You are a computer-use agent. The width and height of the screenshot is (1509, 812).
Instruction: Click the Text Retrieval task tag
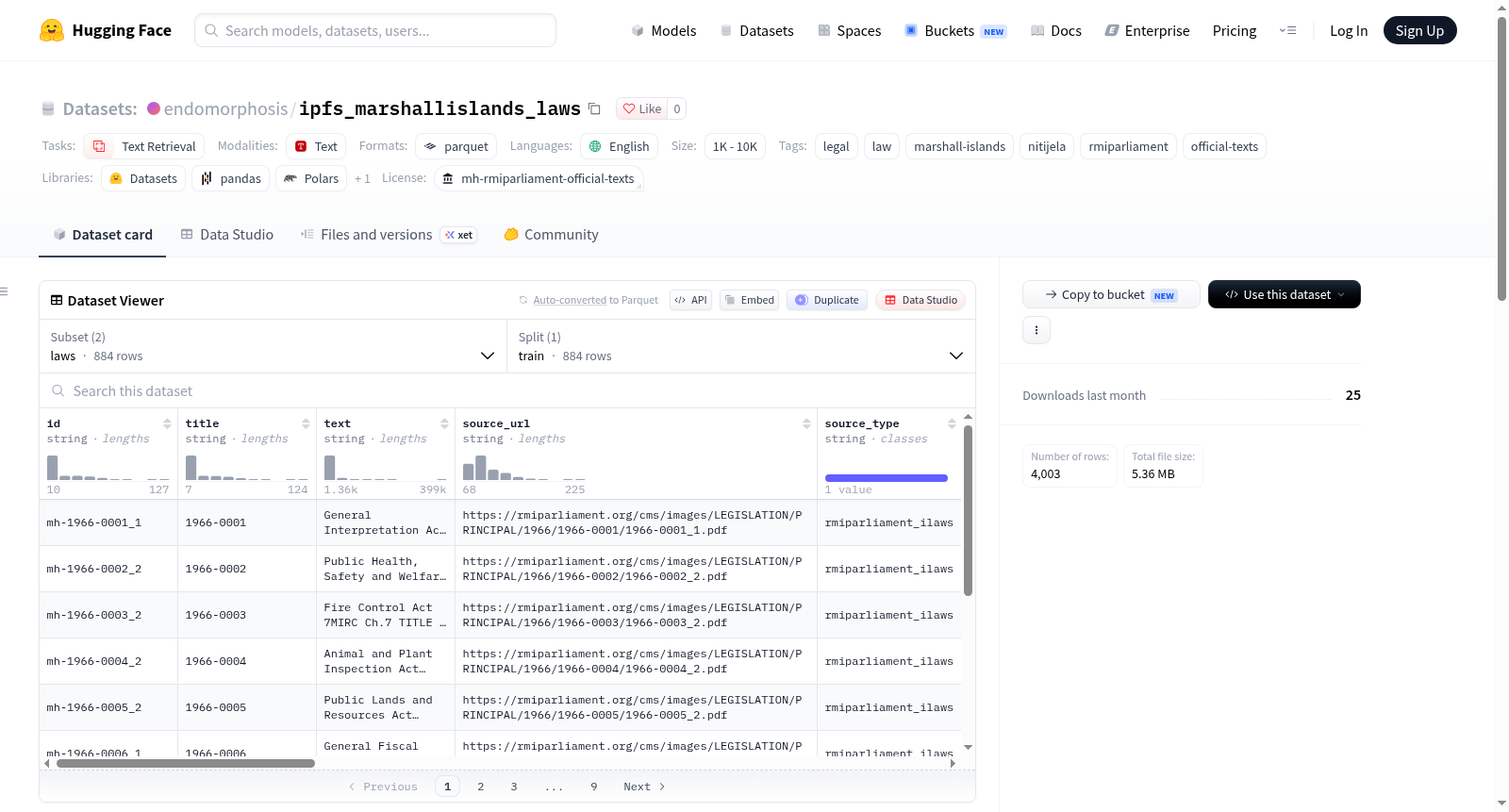144,146
